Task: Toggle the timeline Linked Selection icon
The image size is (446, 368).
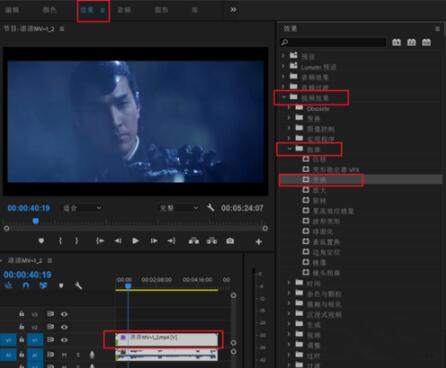Action: (x=43, y=285)
